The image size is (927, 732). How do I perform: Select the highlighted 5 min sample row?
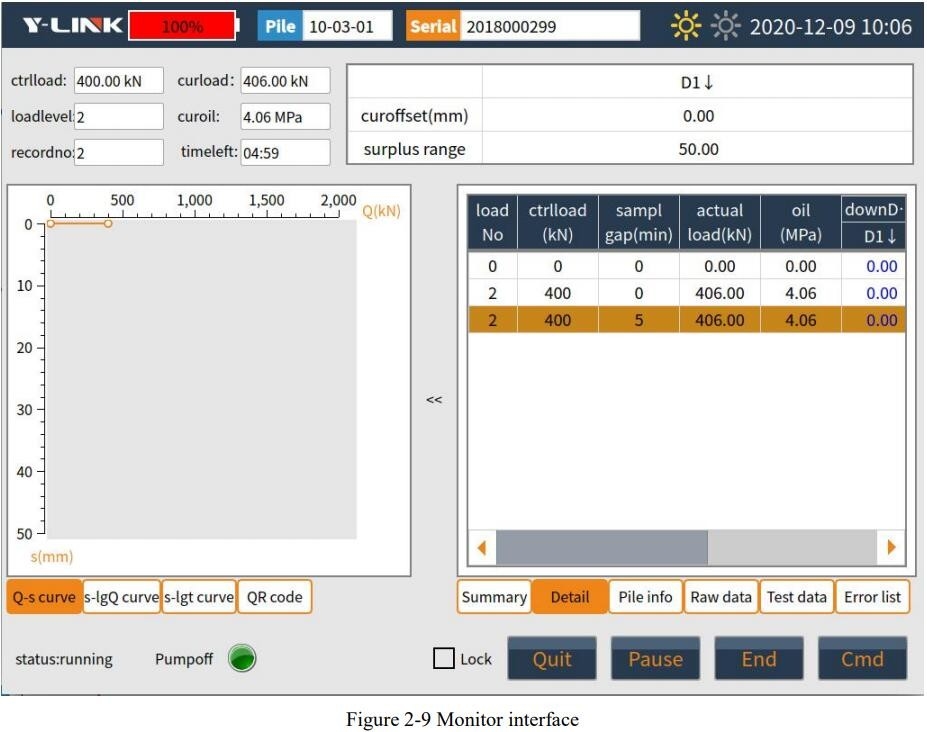point(686,320)
